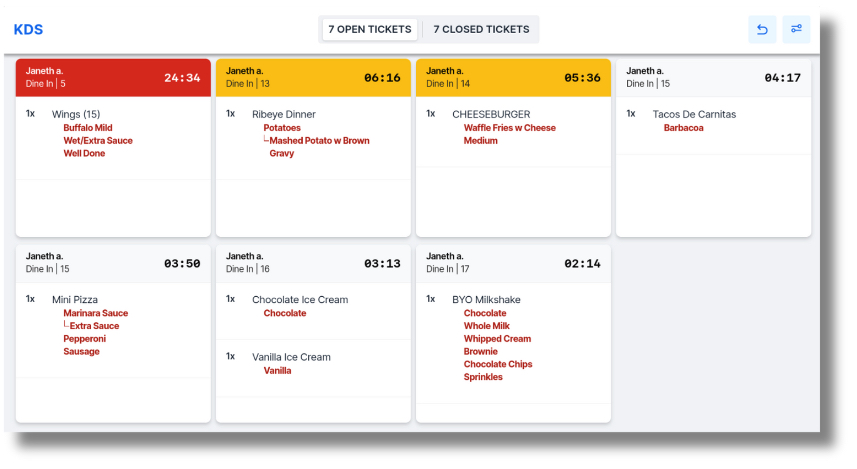Open ticket header for table 16
Image resolution: width=857 pixels, height=469 pixels.
point(313,263)
